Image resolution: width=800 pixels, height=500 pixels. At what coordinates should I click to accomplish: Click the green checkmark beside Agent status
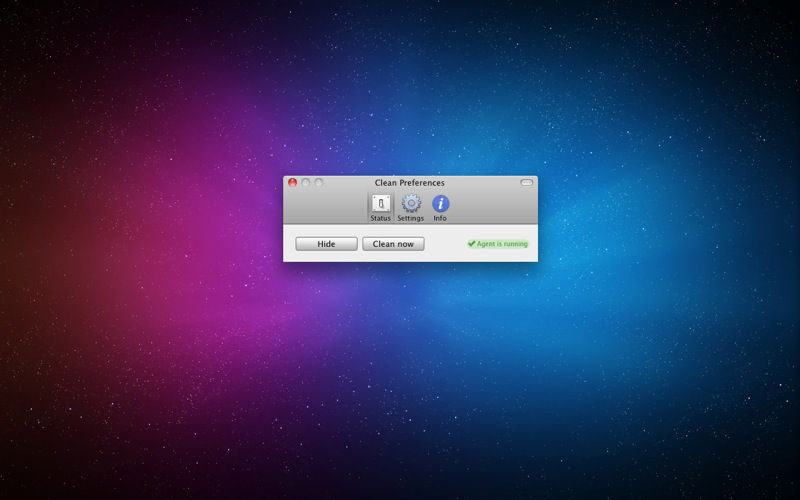(x=471, y=244)
